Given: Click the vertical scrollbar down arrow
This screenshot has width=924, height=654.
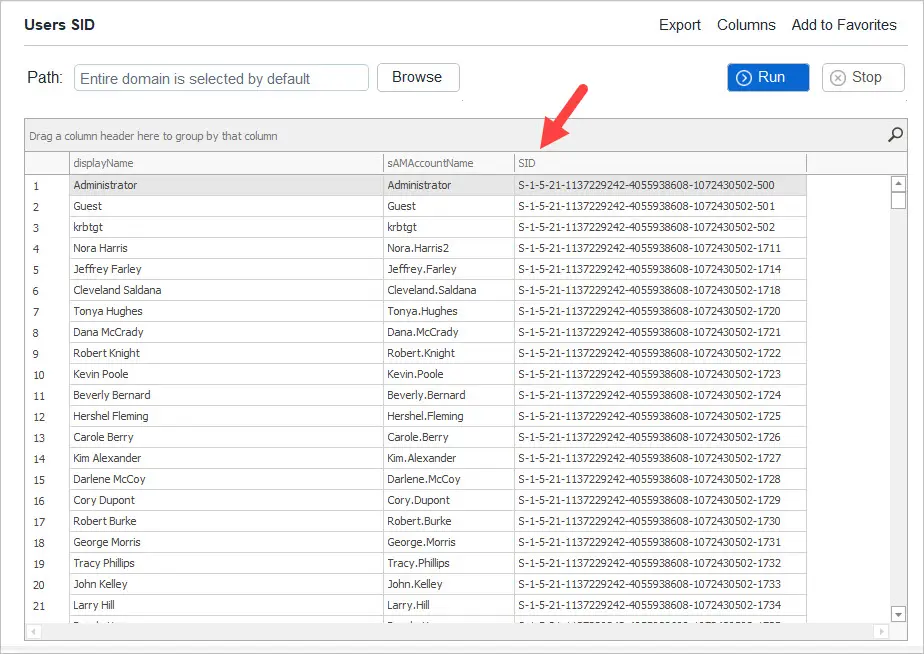Looking at the screenshot, I should (898, 614).
